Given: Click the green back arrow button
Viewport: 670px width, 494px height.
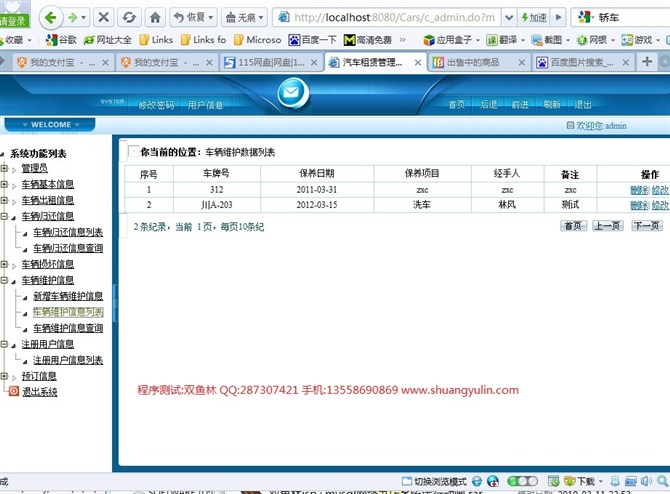Looking at the screenshot, I should tap(51, 18).
